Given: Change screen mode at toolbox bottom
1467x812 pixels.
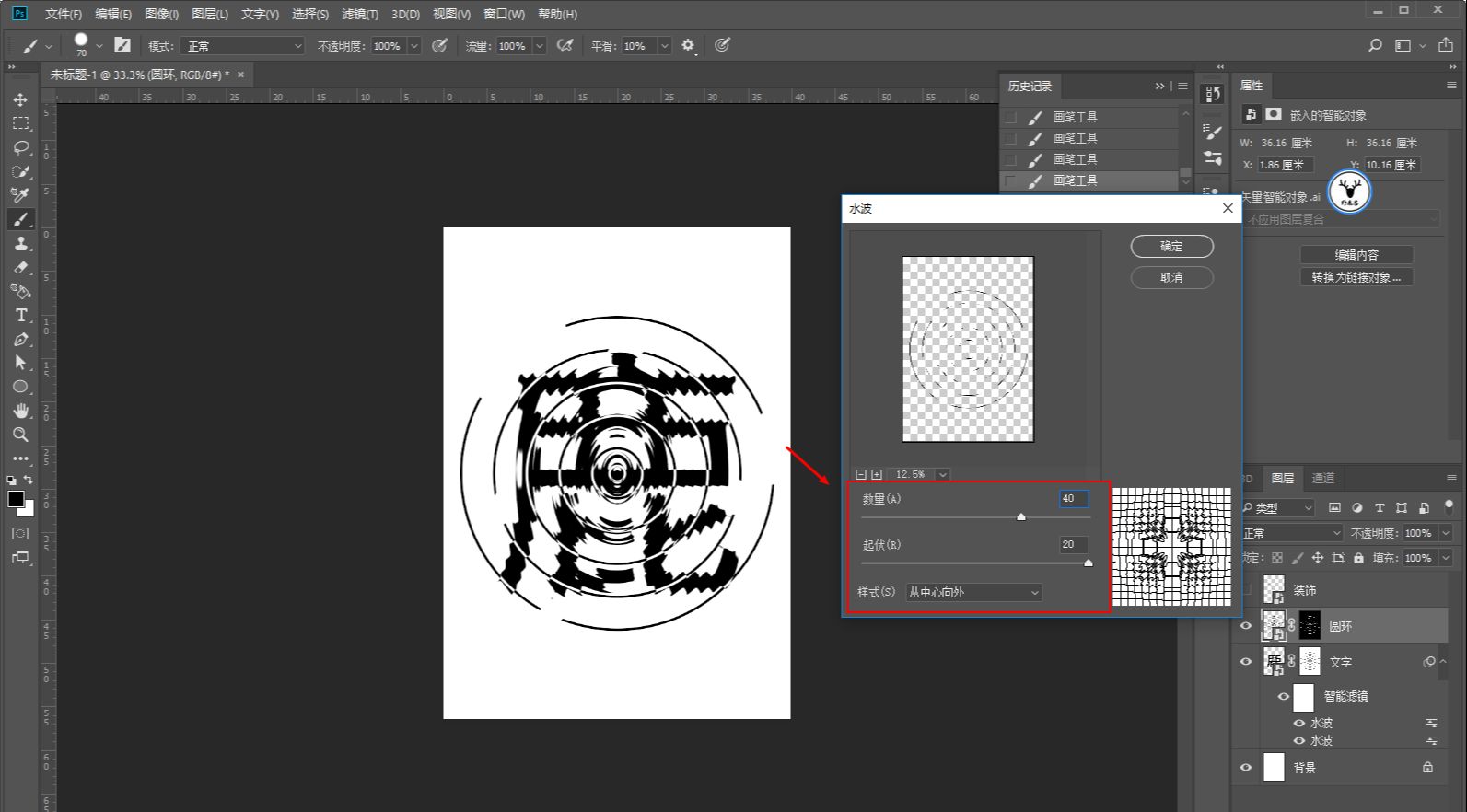Looking at the screenshot, I should pos(20,557).
